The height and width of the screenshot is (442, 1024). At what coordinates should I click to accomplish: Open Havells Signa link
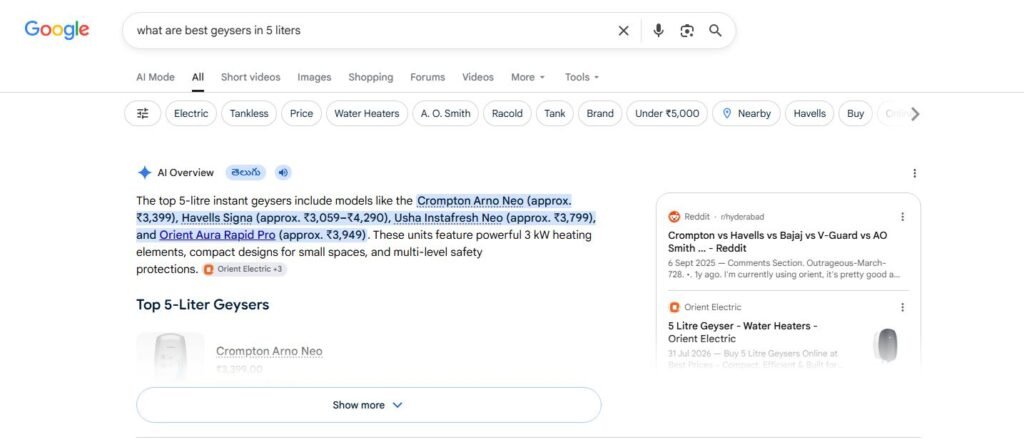point(217,217)
